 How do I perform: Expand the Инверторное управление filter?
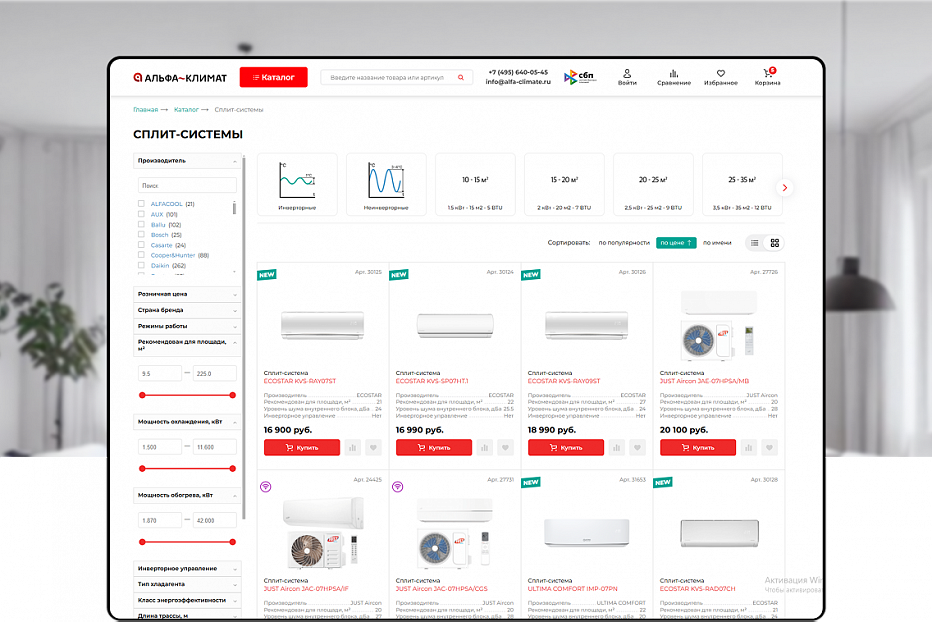(187, 568)
